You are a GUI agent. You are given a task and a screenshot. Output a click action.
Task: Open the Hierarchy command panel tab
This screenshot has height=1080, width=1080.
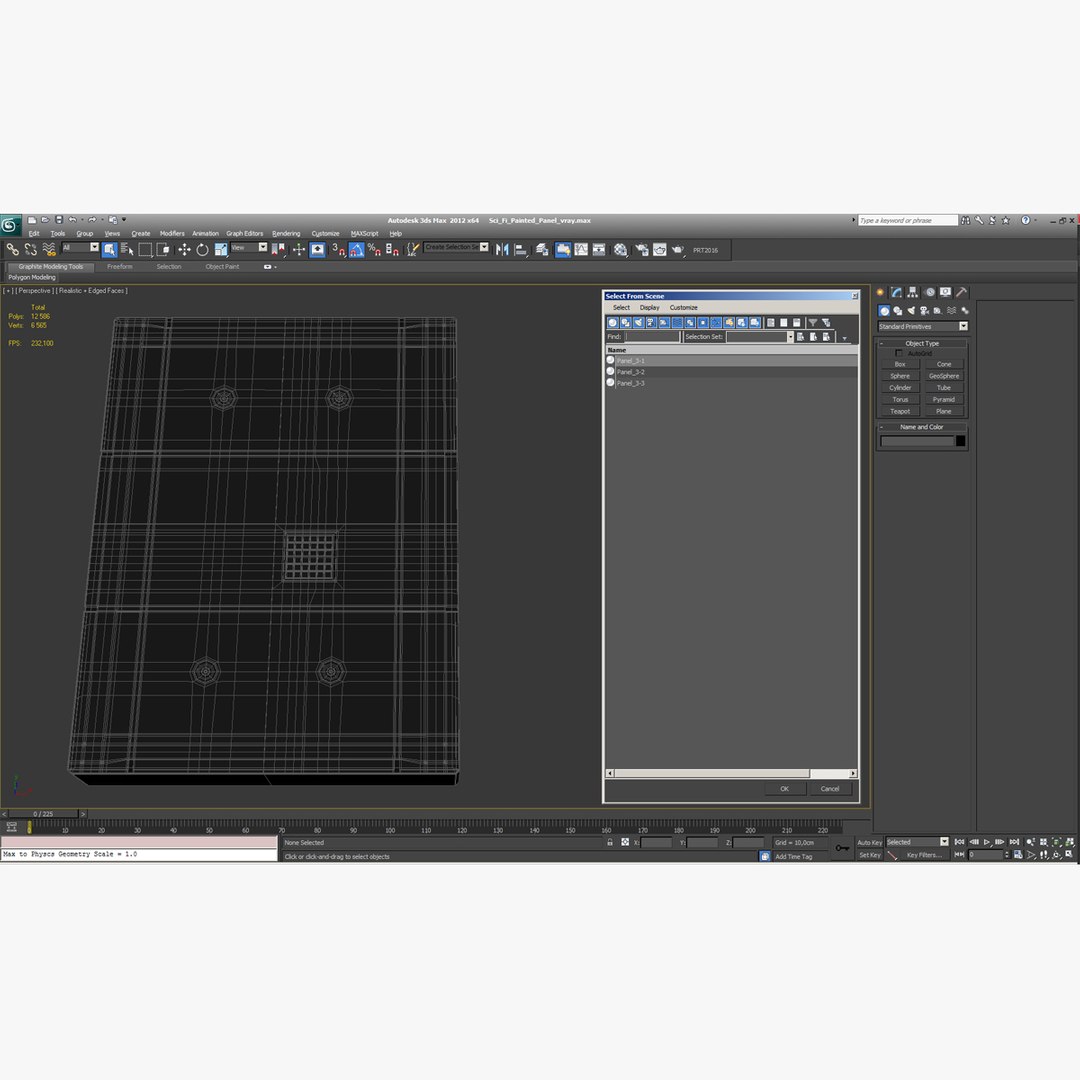click(913, 292)
